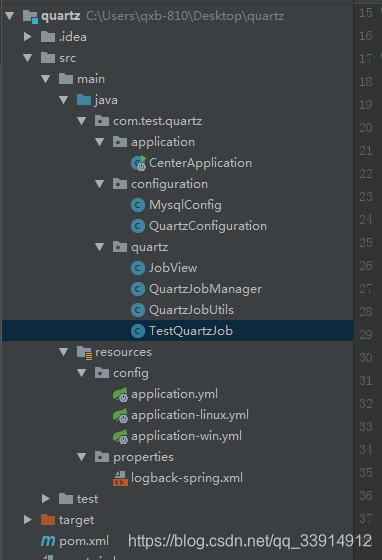Select the application.yml file
The width and height of the screenshot is (382, 560).
pyautogui.click(x=174, y=395)
